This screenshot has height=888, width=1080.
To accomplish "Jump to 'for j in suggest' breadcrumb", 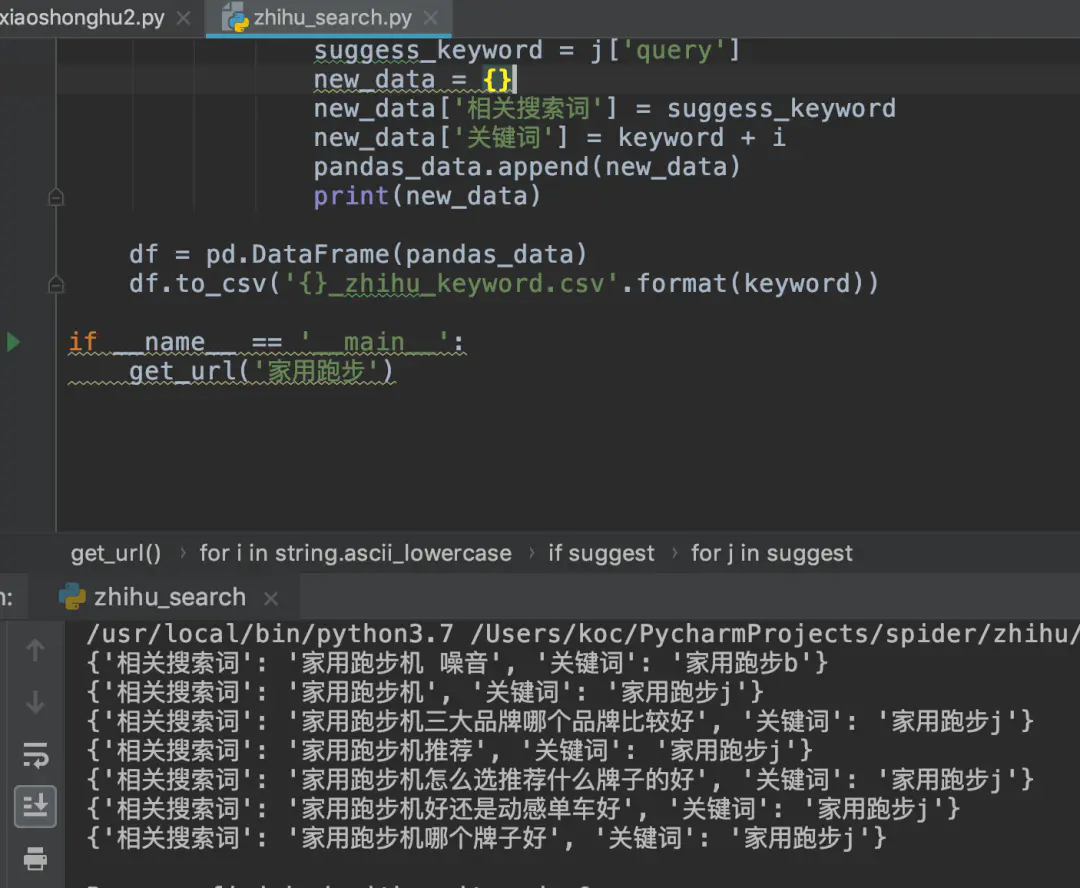I will coord(771,553).
